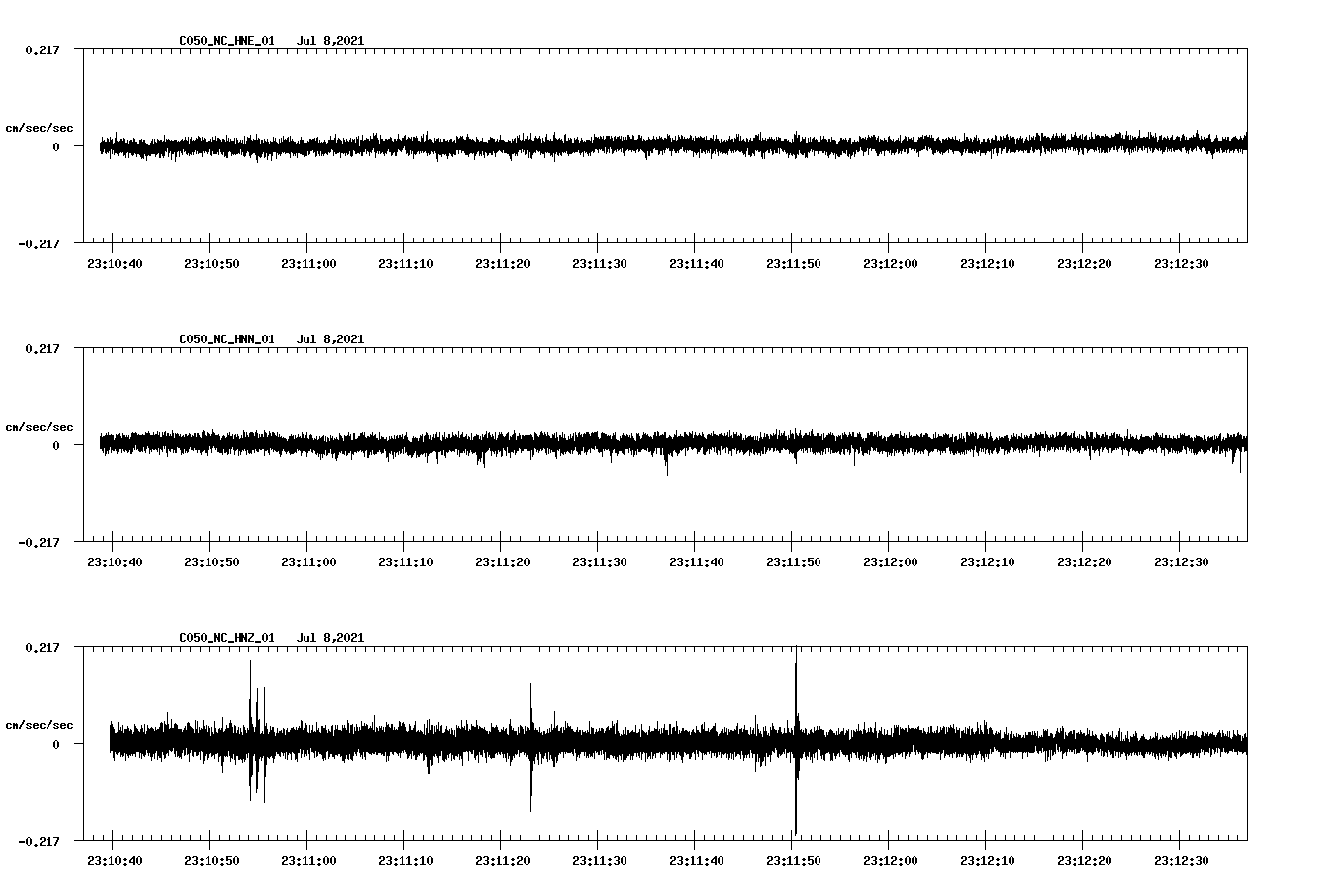Click the 0.217 upper limit on HNZ plot
The height and width of the screenshot is (896, 1317).
(x=42, y=647)
